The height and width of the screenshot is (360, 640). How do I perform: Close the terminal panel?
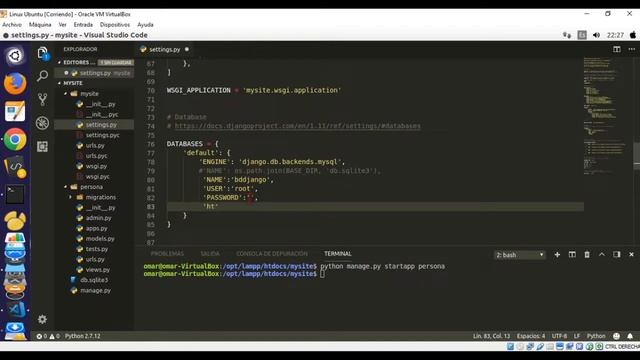click(x=631, y=255)
